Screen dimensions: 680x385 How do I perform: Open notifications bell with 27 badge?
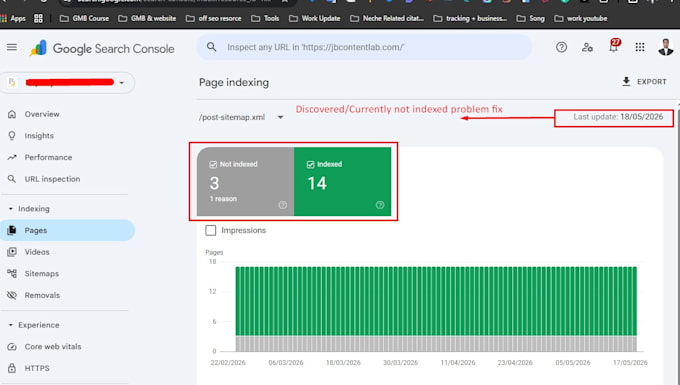[614, 46]
